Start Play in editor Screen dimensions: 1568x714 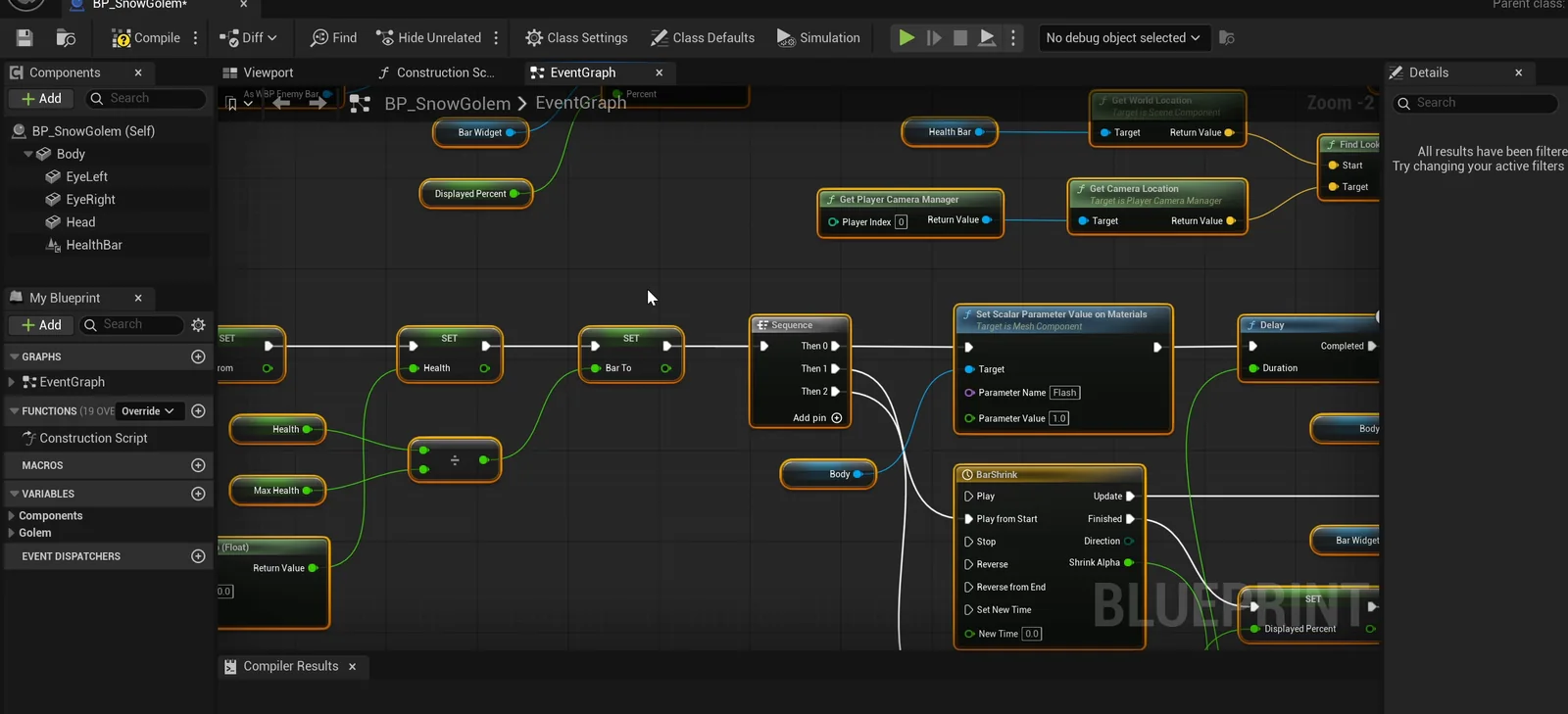(906, 38)
